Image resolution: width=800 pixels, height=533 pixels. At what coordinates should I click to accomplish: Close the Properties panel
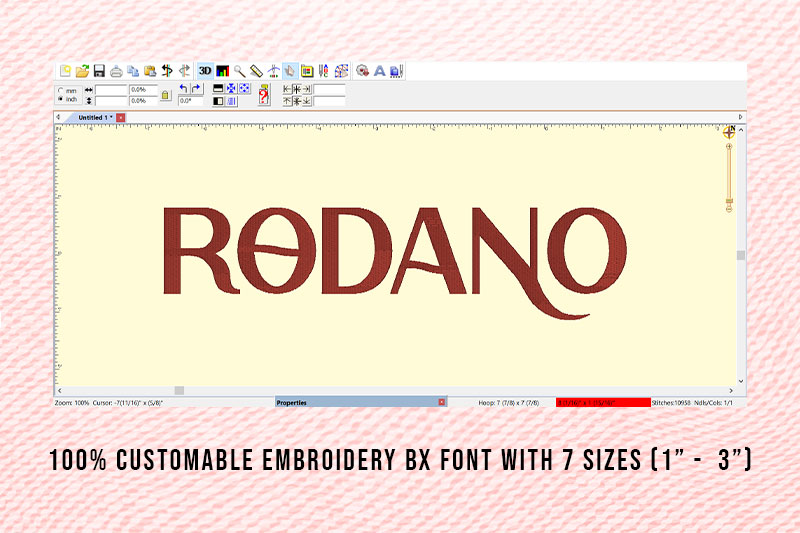pos(442,402)
